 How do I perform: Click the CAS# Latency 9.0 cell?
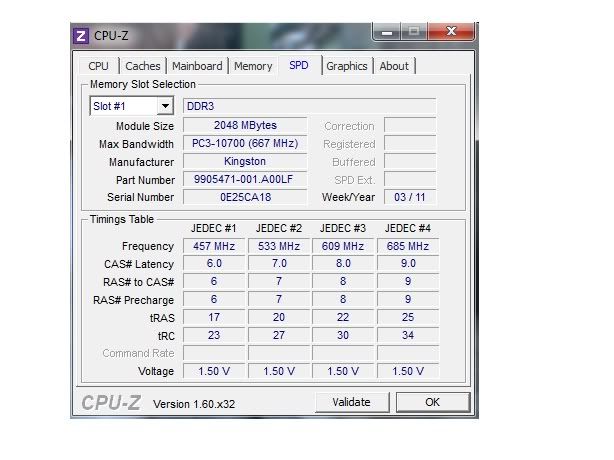[x=408, y=263]
